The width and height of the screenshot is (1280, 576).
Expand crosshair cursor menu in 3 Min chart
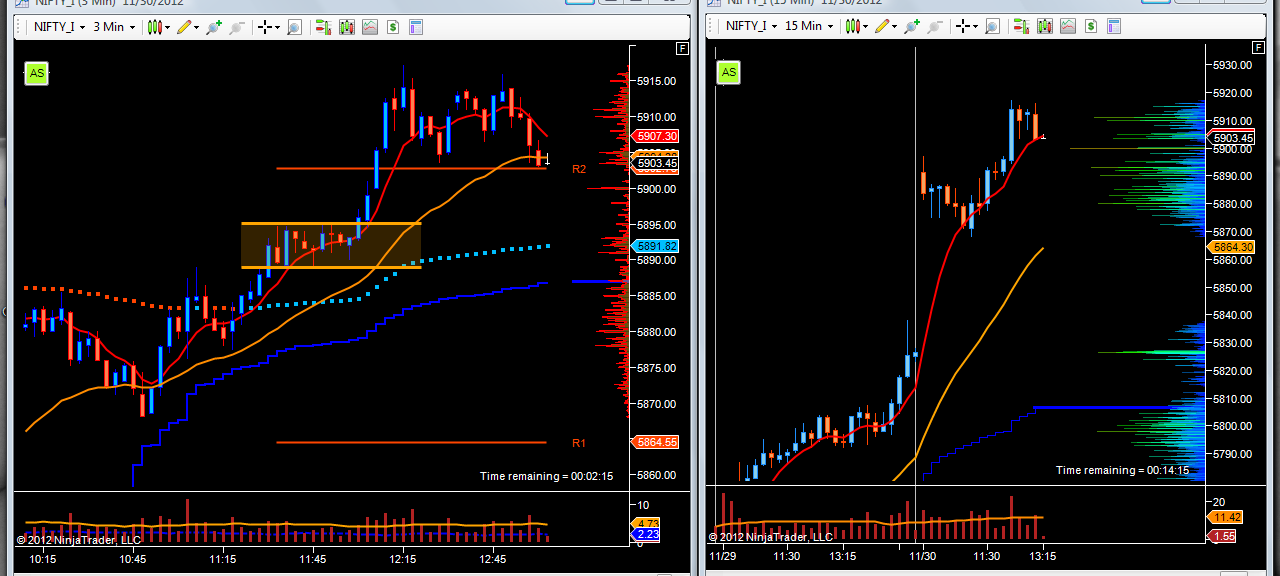[x=269, y=27]
